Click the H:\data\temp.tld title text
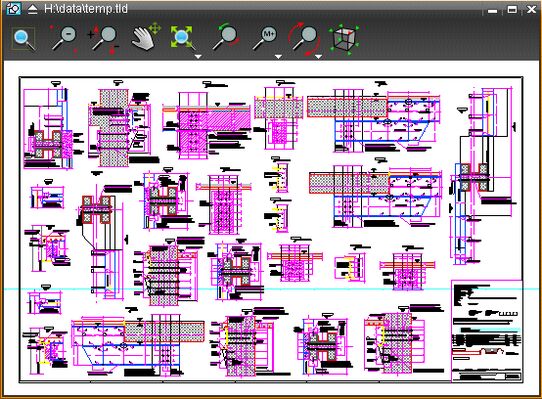This screenshot has height=399, width=542. [86, 9]
